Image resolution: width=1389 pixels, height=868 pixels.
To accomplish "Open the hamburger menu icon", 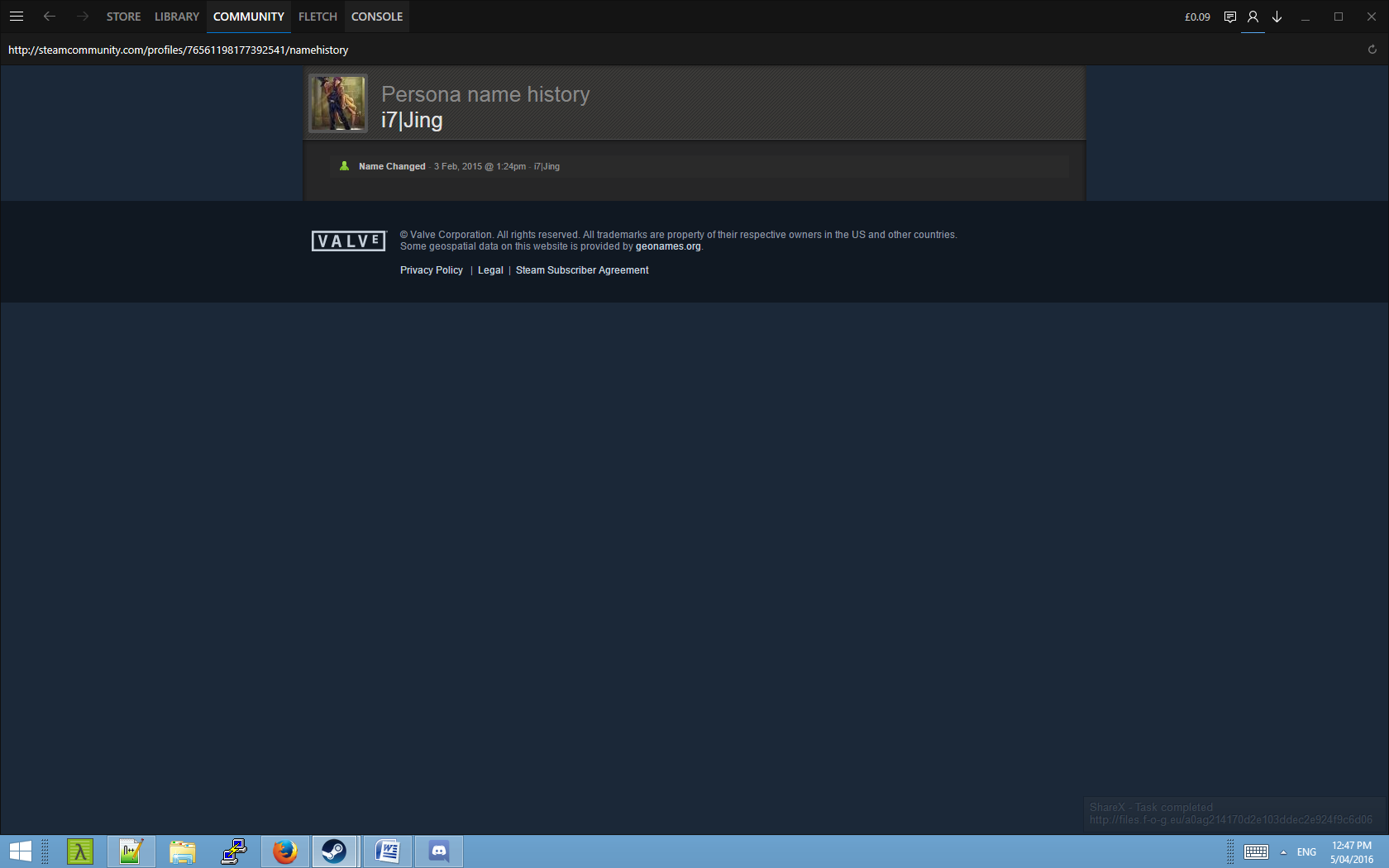I will (x=17, y=17).
